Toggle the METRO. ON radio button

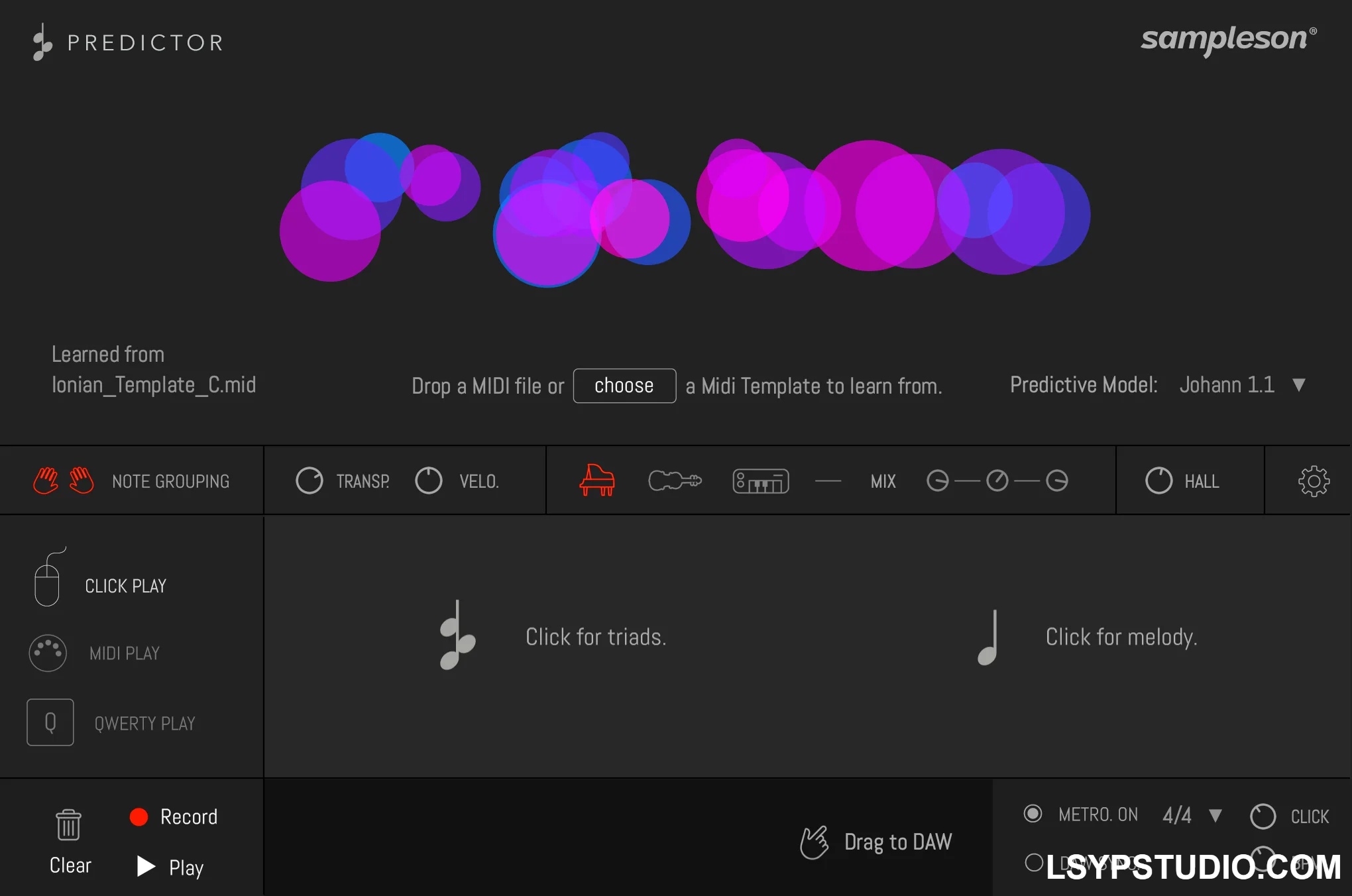pos(1033,813)
